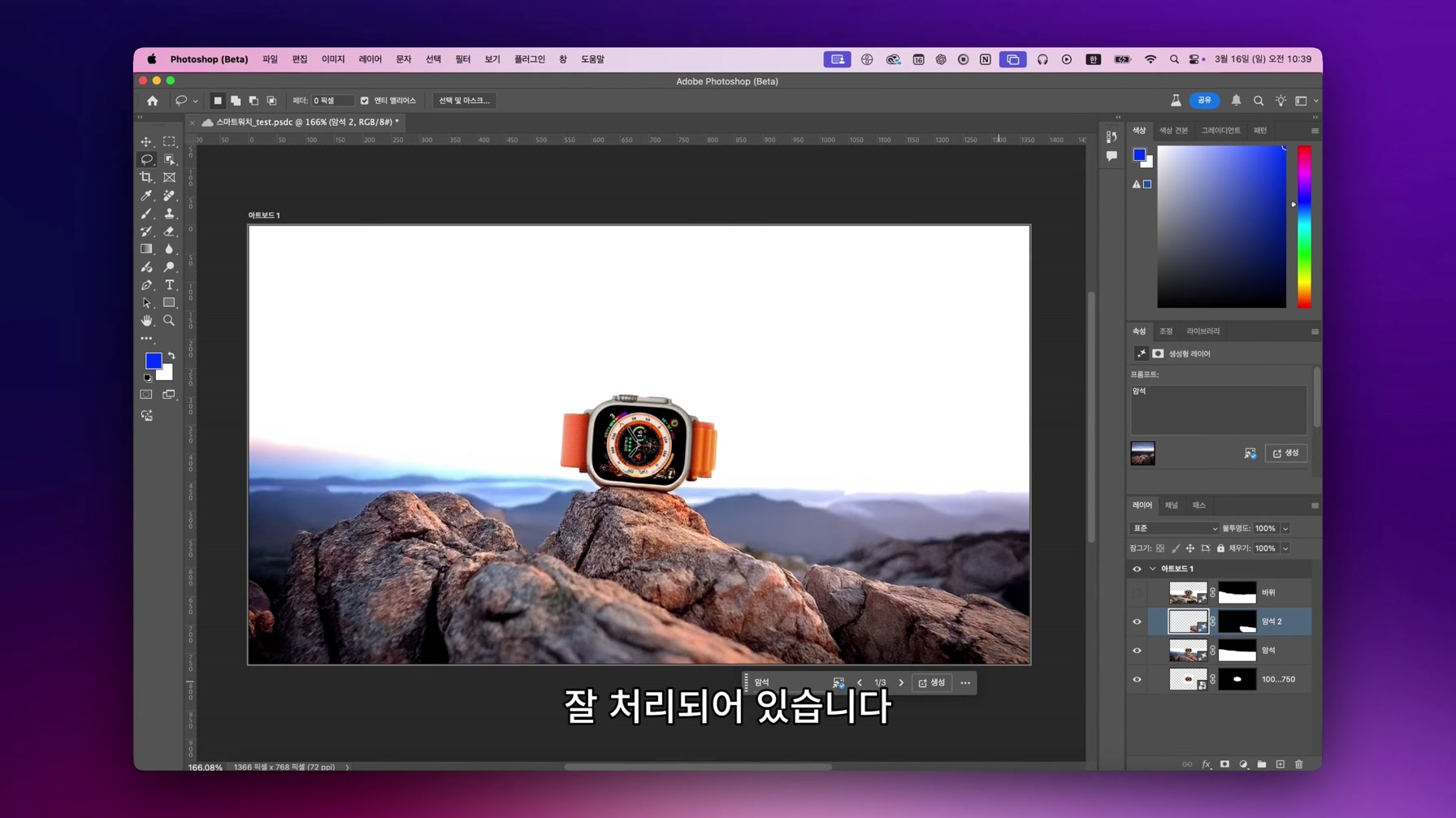The image size is (1456, 818).
Task: Open layer style fx menu
Action: click(1206, 764)
